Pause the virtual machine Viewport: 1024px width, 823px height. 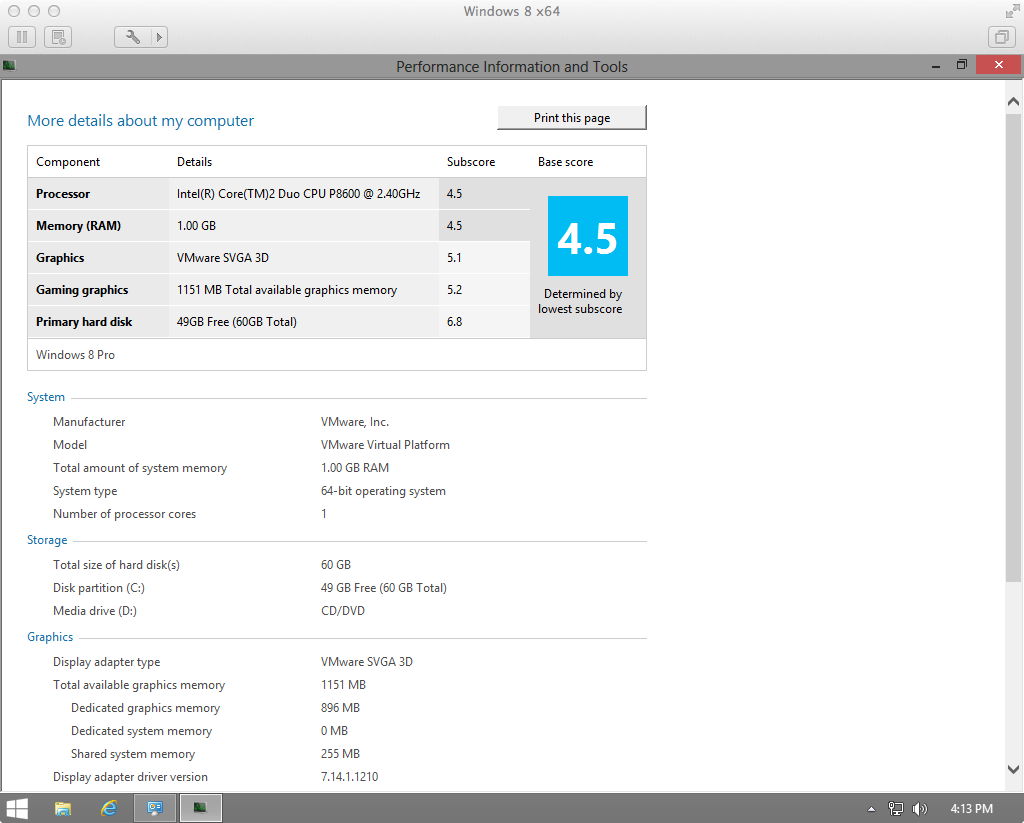pos(22,37)
